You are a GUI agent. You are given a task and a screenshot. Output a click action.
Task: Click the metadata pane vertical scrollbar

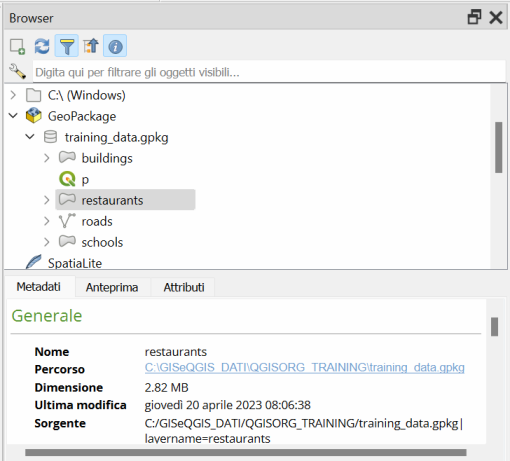(495, 327)
